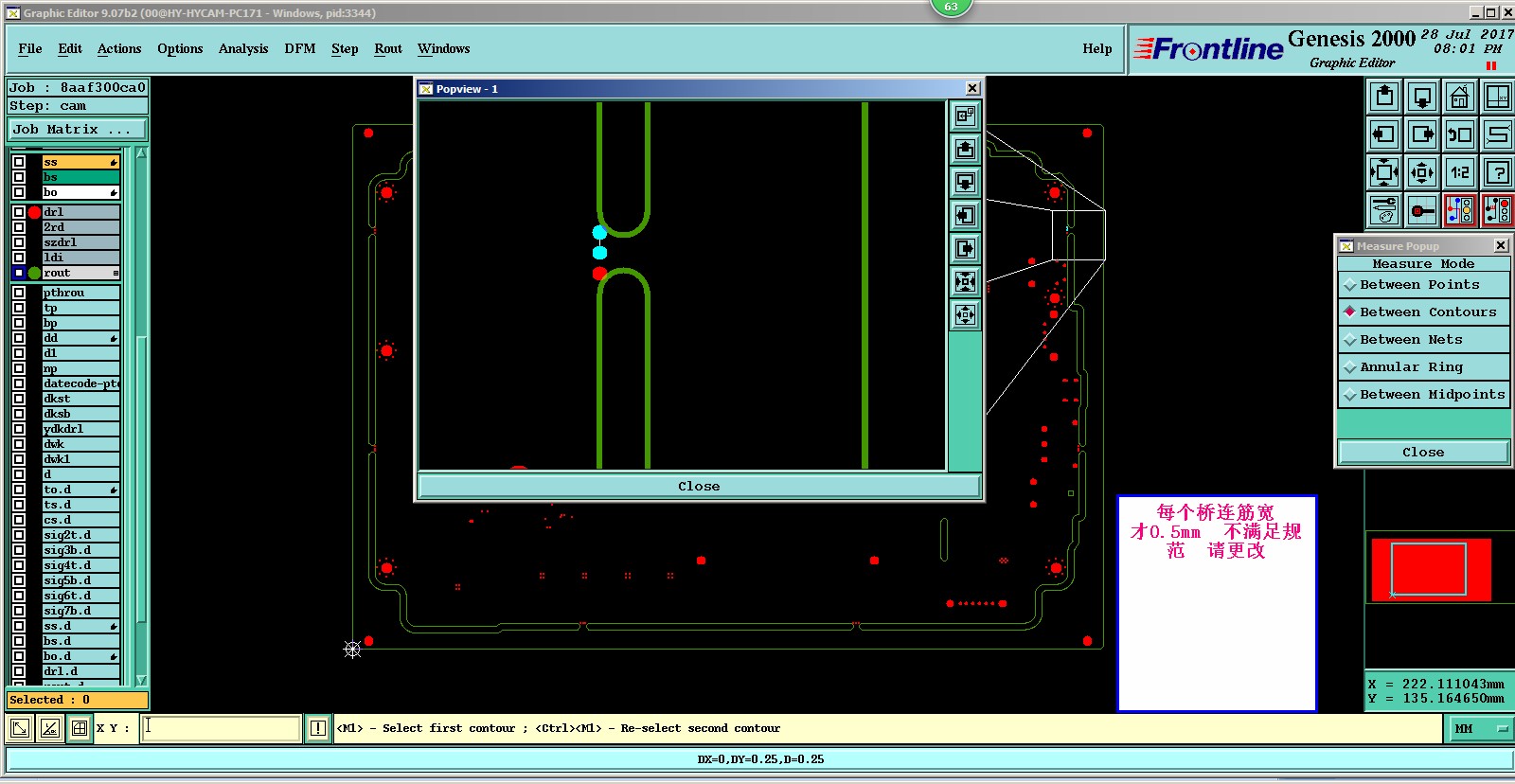Image resolution: width=1515 pixels, height=784 pixels.
Task: Toggle the bs layer checkbox
Action: [19, 177]
